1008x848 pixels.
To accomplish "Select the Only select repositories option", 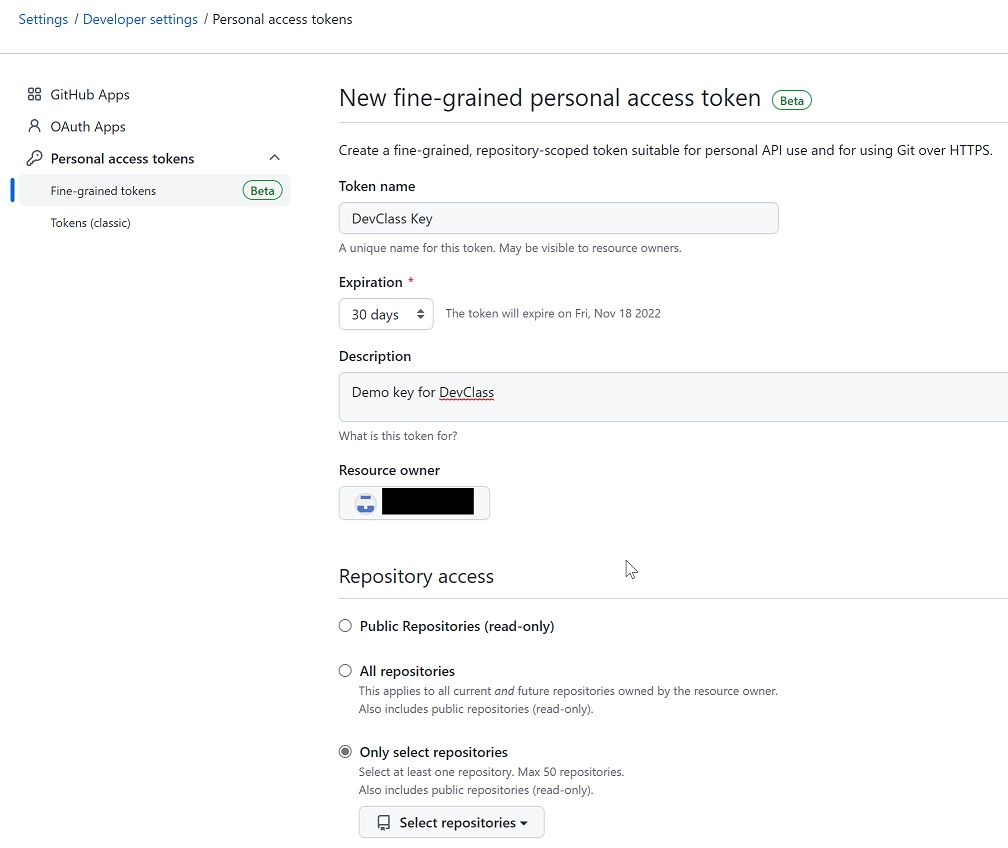I will pos(345,751).
